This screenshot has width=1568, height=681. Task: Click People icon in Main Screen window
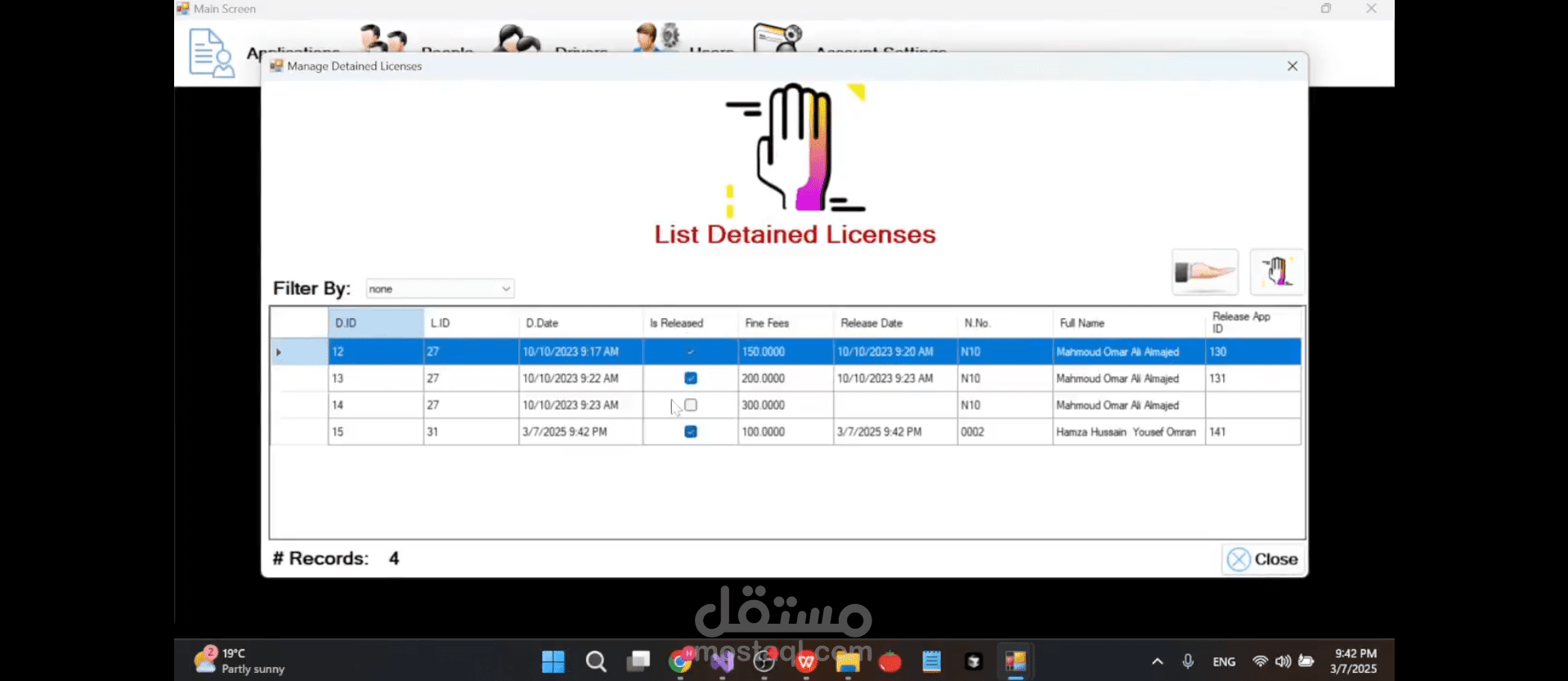coord(383,38)
